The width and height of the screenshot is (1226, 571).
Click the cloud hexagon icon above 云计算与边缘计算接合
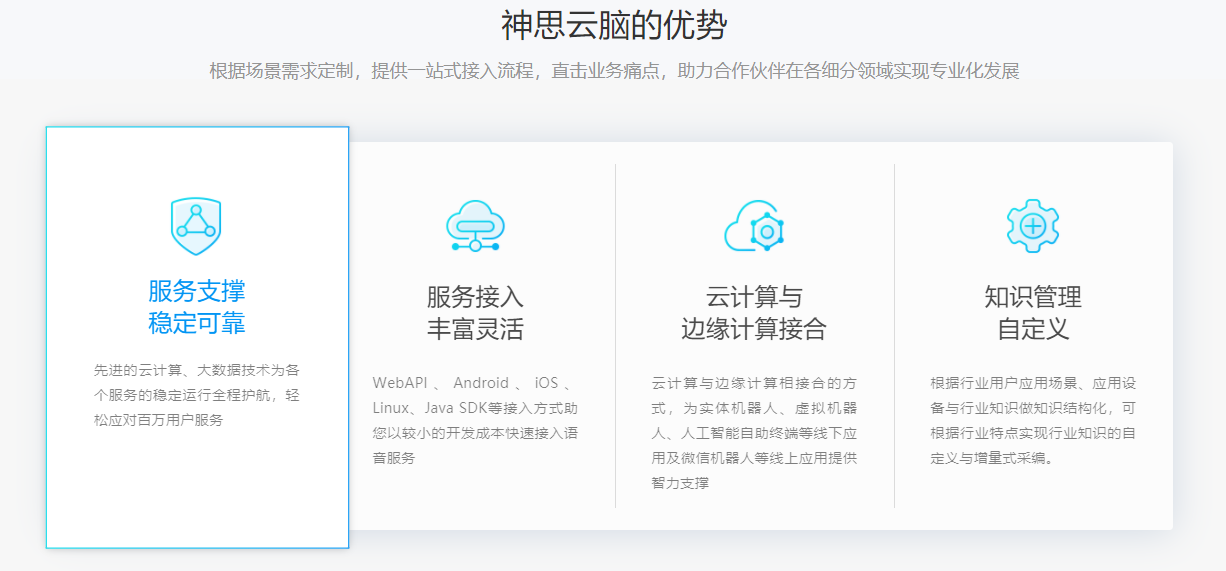point(754,225)
